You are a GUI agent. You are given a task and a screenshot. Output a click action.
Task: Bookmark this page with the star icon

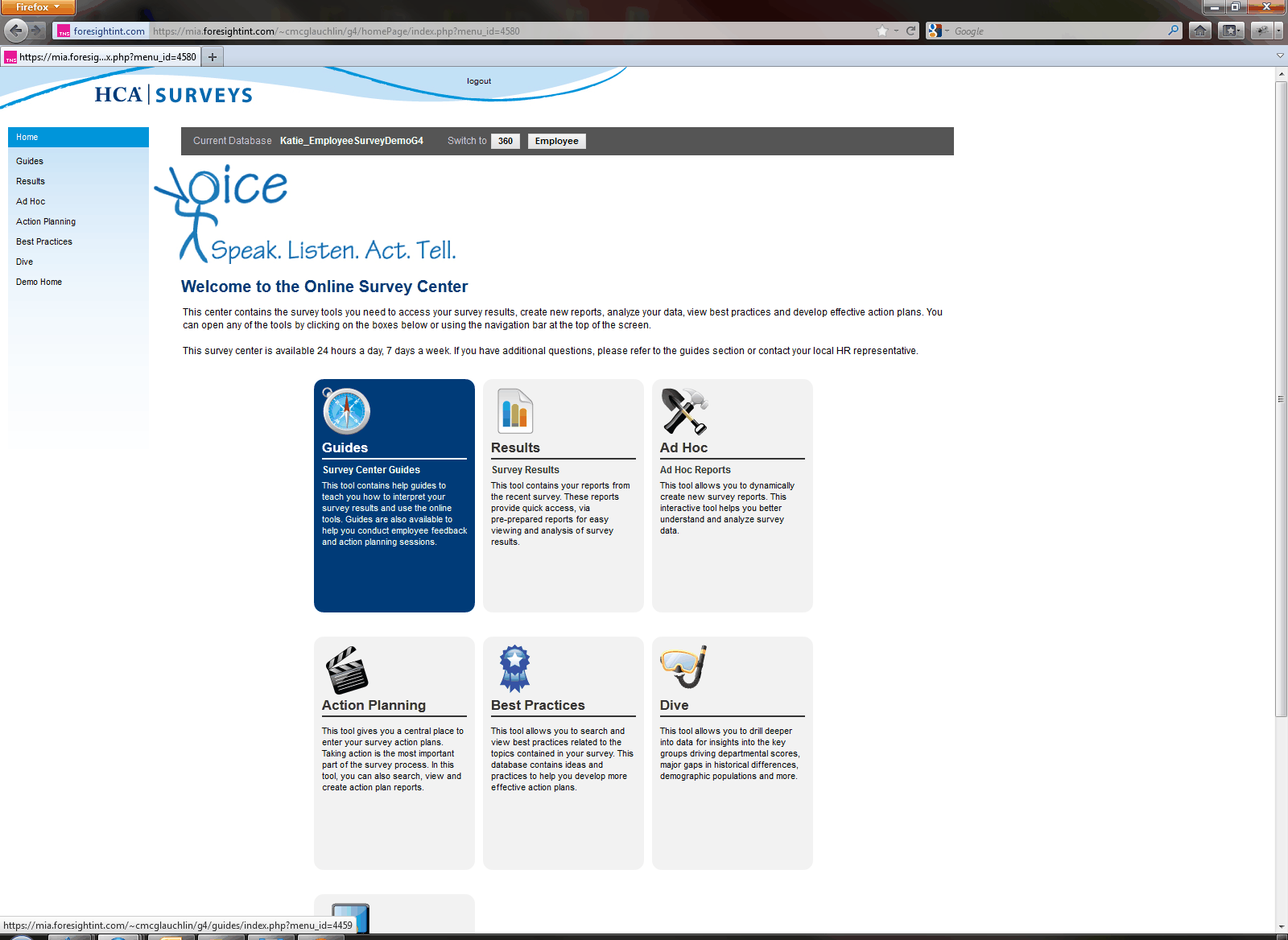pyautogui.click(x=882, y=31)
